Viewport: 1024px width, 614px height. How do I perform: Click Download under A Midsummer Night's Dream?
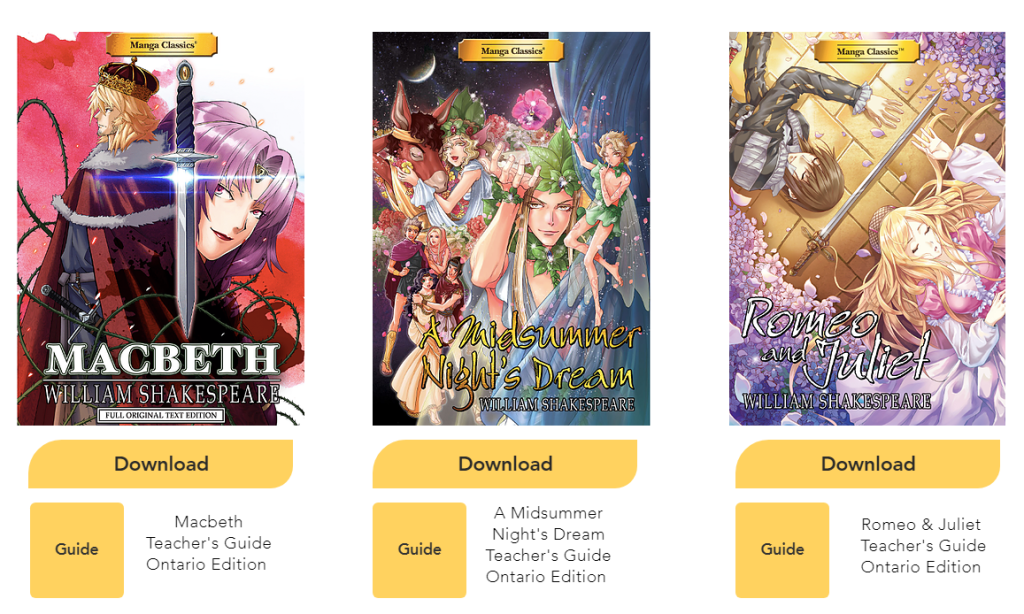[505, 464]
